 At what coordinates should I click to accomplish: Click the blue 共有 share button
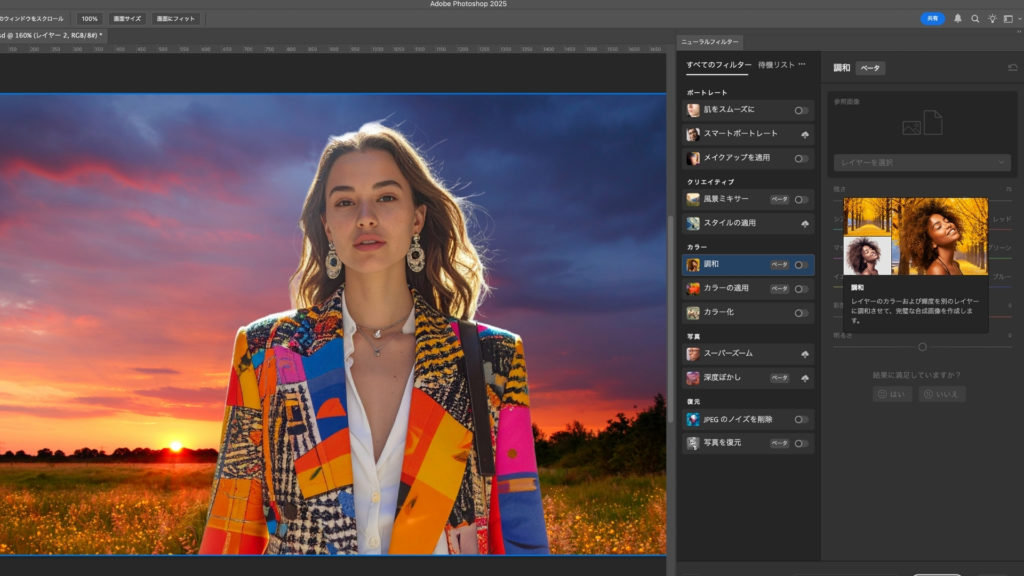pyautogui.click(x=932, y=18)
